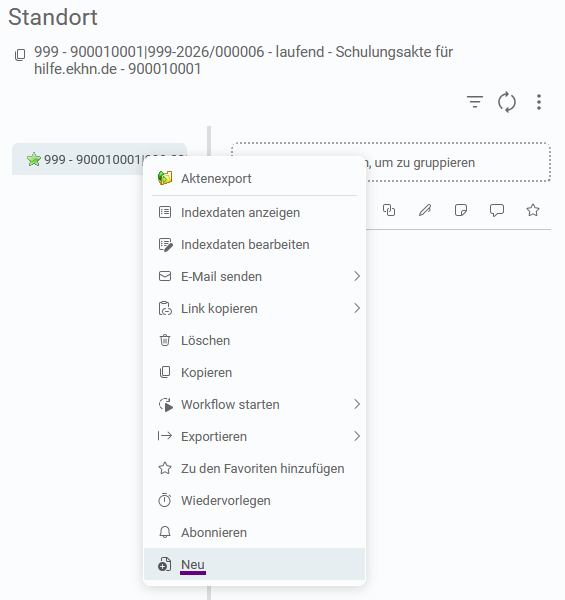The width and height of the screenshot is (565, 600).
Task: Click the pencil edit icon in column header
Action: pos(425,210)
